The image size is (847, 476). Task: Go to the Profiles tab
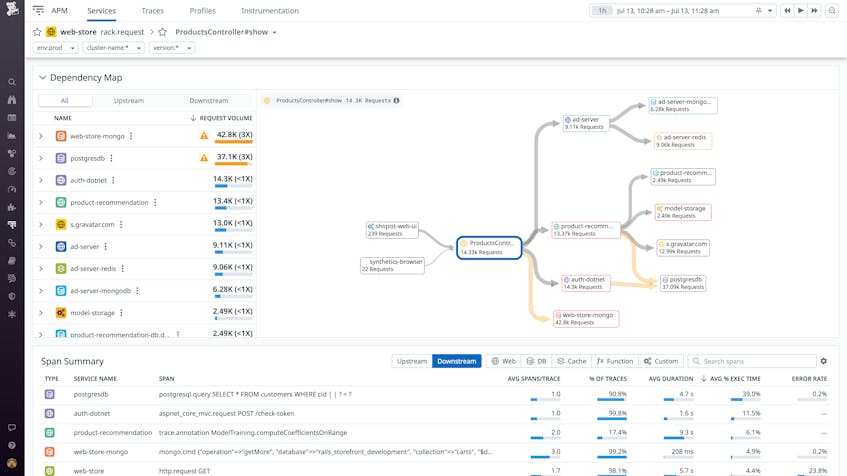[203, 11]
